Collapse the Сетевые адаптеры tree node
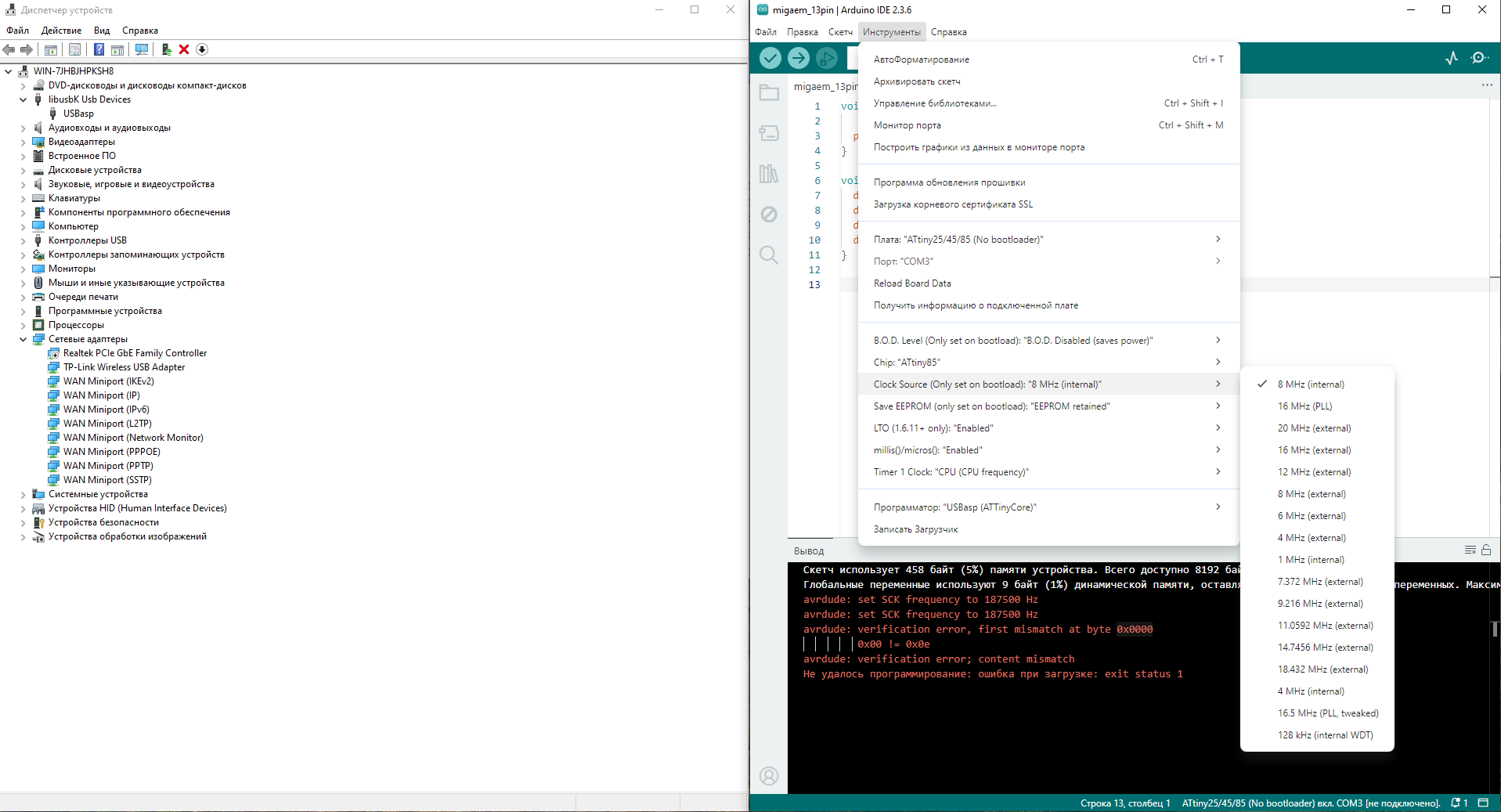Image resolution: width=1501 pixels, height=812 pixels. [23, 339]
